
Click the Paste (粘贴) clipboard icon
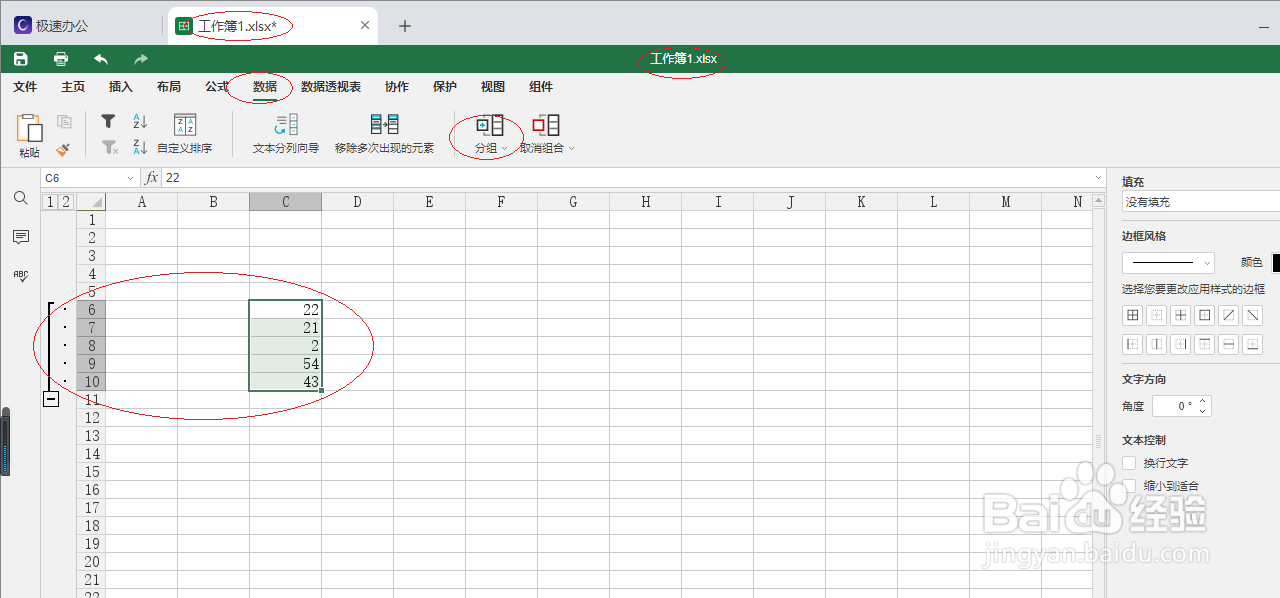tap(30, 127)
